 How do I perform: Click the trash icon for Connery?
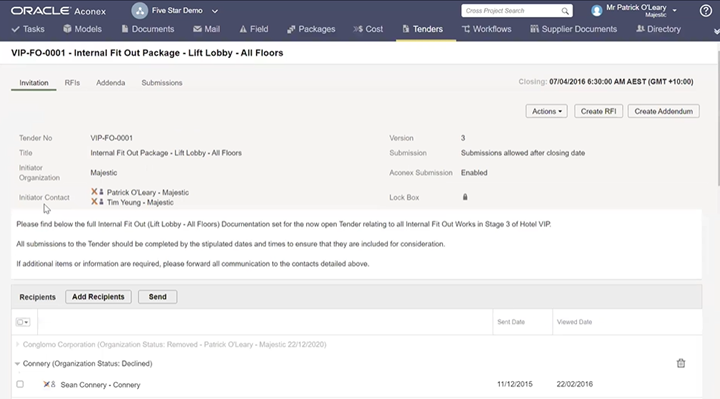[681, 363]
